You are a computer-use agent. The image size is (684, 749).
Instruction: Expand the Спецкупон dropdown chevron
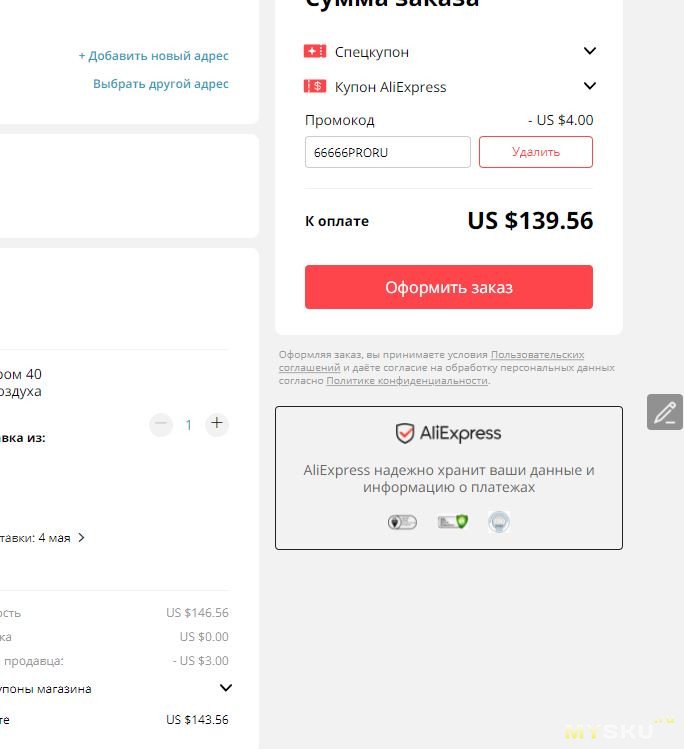[x=590, y=51]
